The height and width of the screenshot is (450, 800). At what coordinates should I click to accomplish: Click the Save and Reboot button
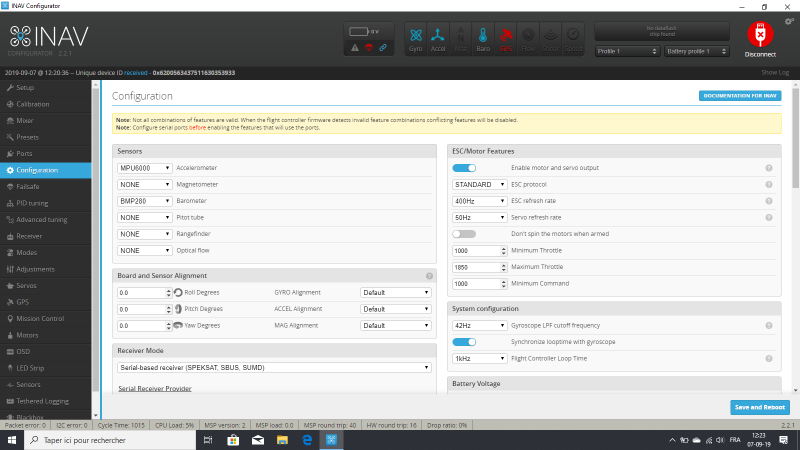(760, 407)
